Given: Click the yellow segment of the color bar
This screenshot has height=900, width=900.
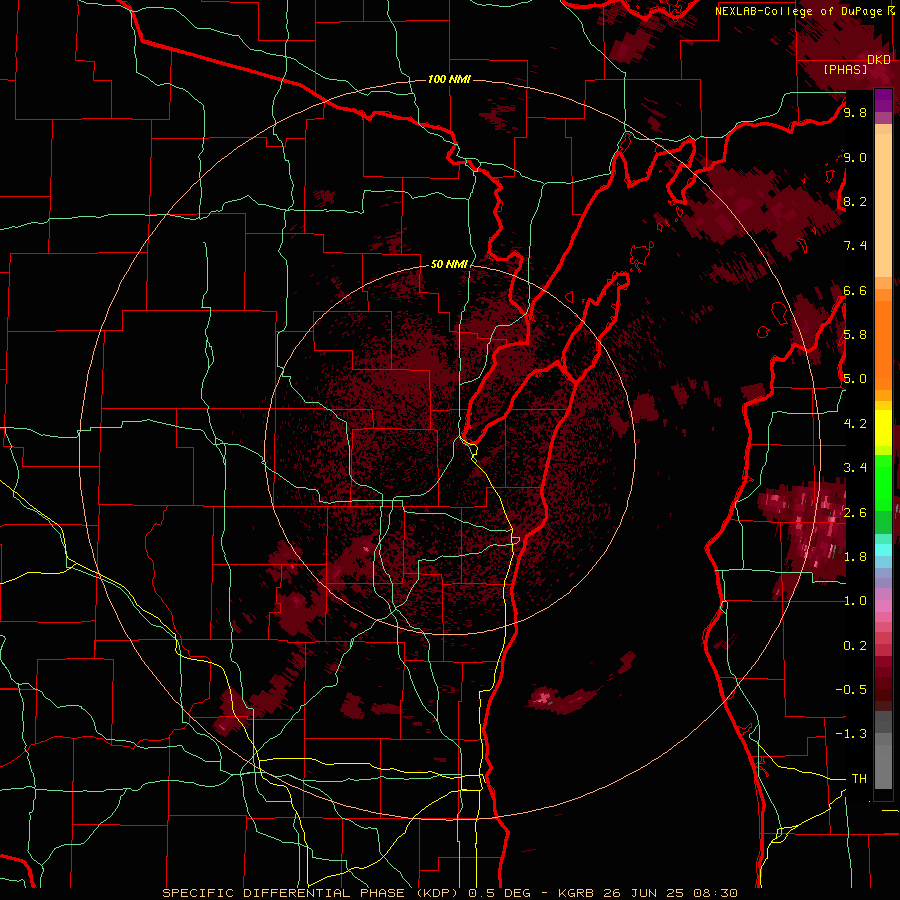Looking at the screenshot, I should (x=883, y=428).
